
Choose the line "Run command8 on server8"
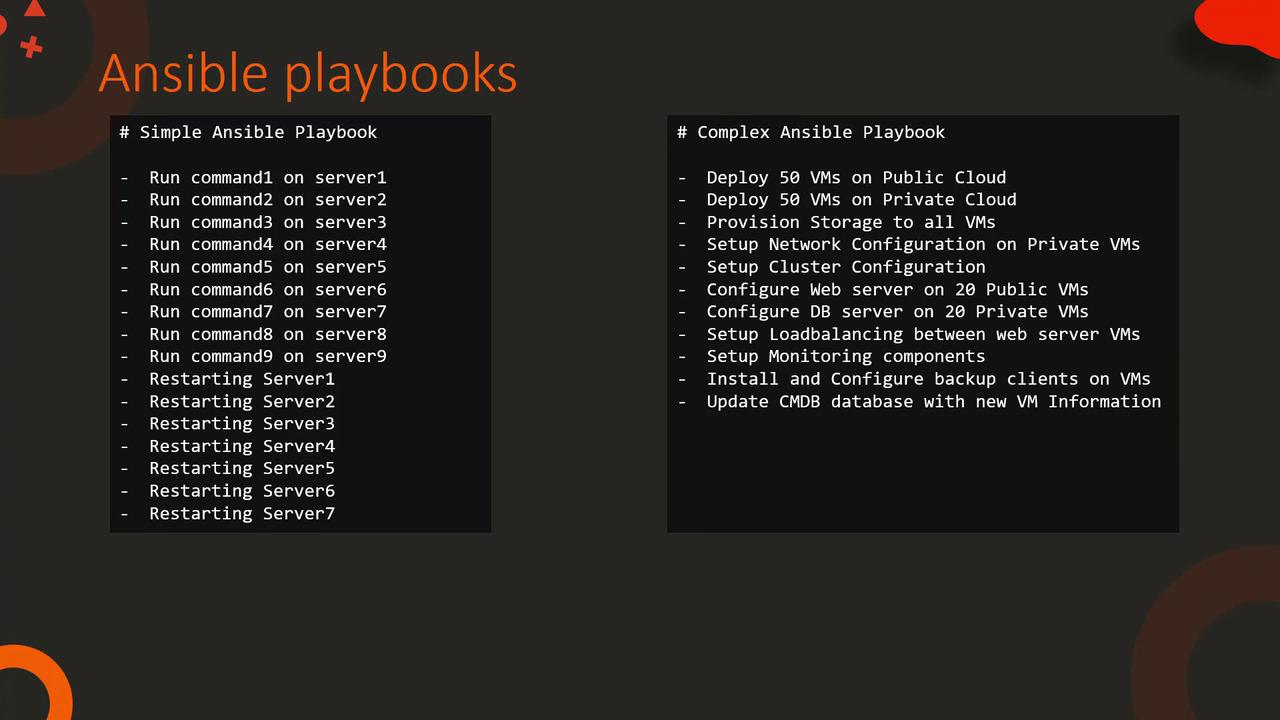(268, 334)
